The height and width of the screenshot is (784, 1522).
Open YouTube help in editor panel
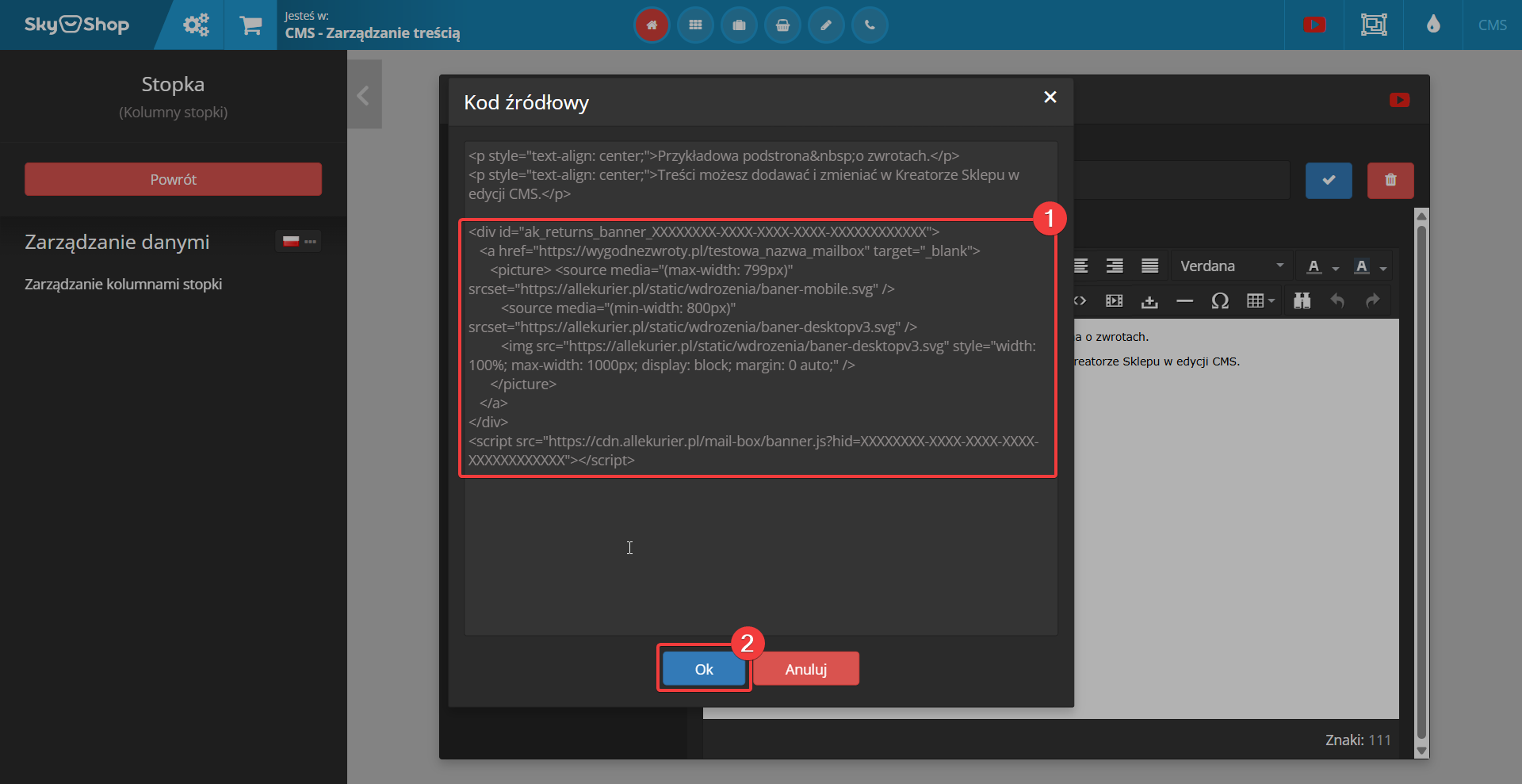click(1400, 100)
